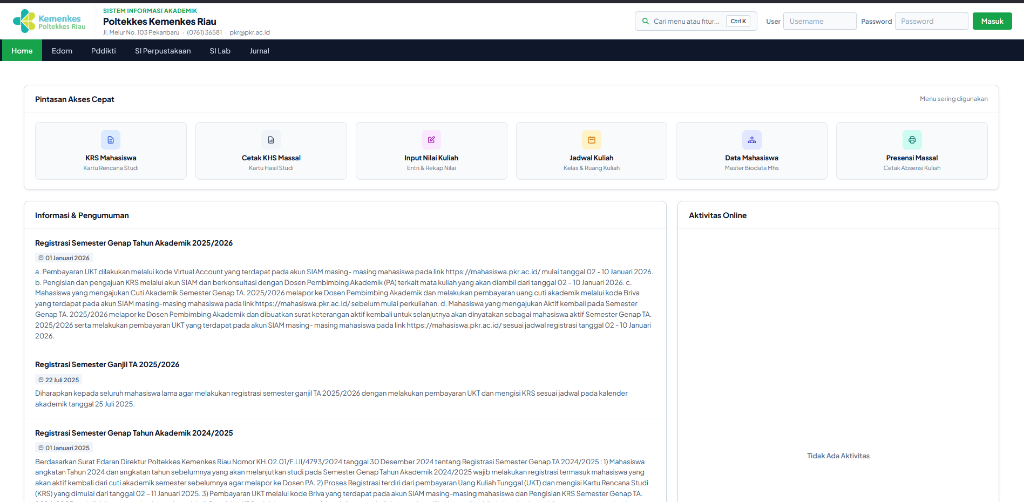Open Data Mahasiswa people icon

click(x=752, y=140)
